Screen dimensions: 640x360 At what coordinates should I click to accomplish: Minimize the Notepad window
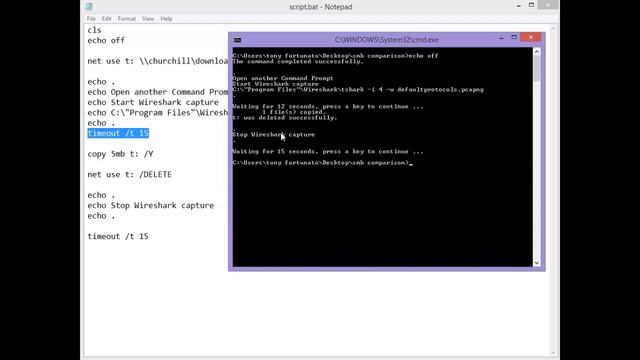[518, 6]
